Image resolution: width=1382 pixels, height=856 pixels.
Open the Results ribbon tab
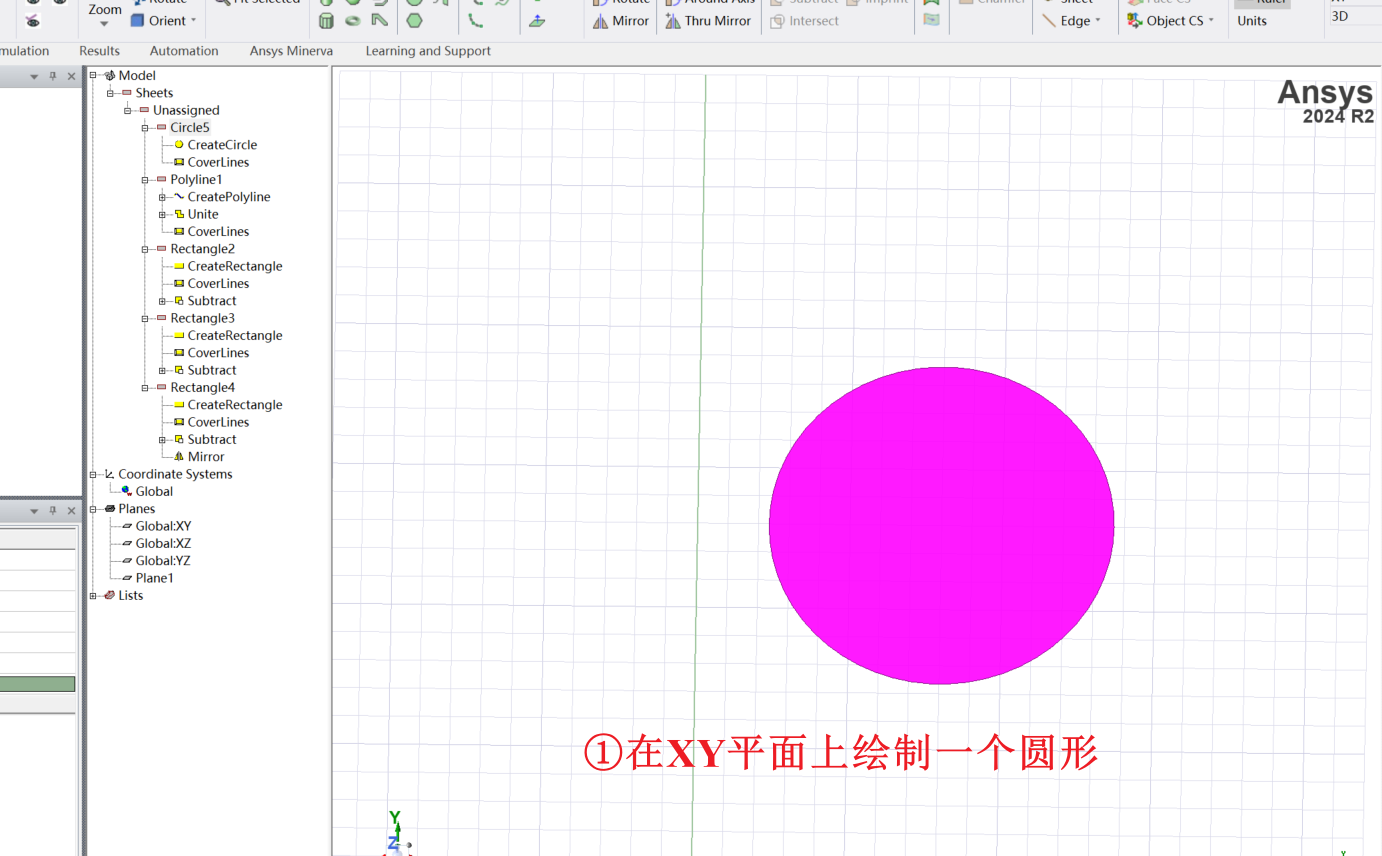click(x=99, y=51)
